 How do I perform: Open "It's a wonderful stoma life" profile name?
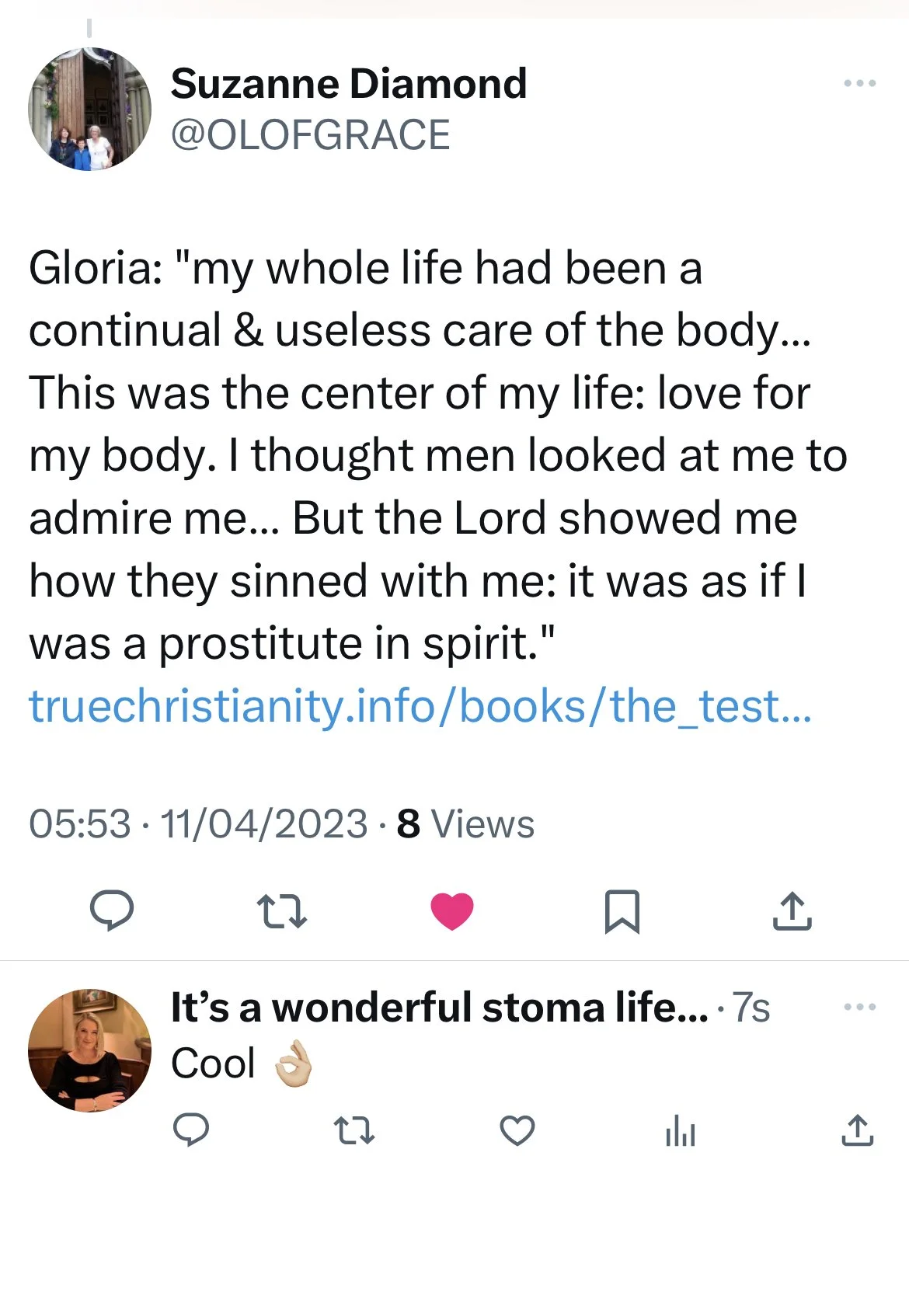click(439, 1008)
